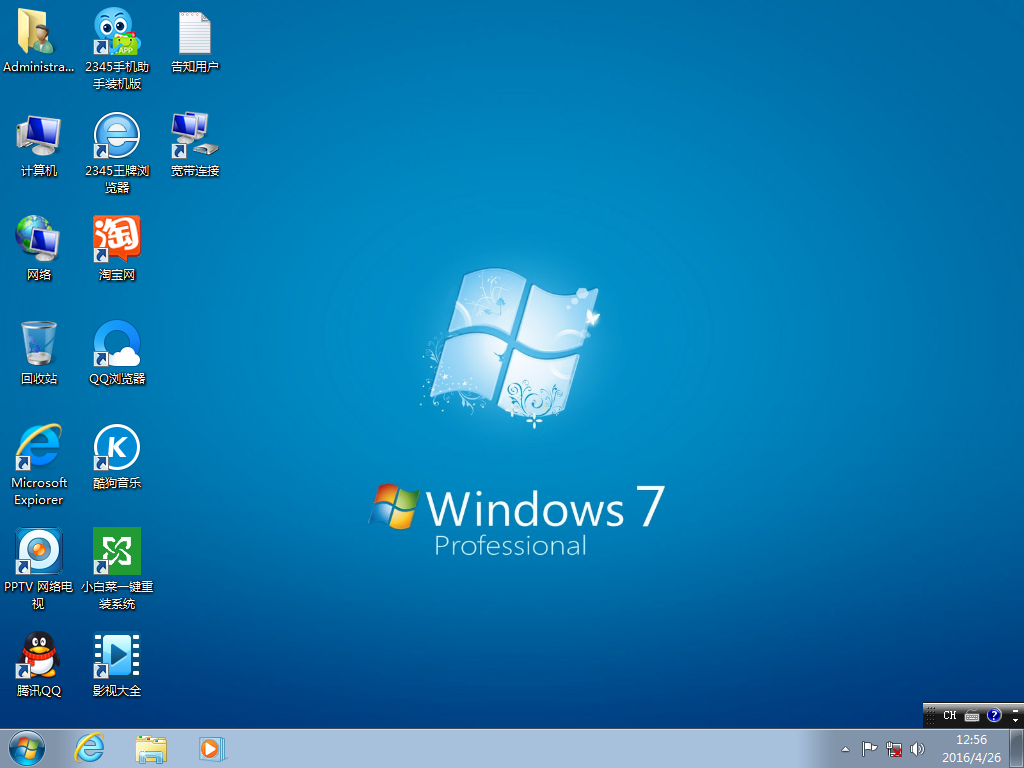Click the Show desktop button
This screenshot has height=768, width=1024.
pos(1017,748)
